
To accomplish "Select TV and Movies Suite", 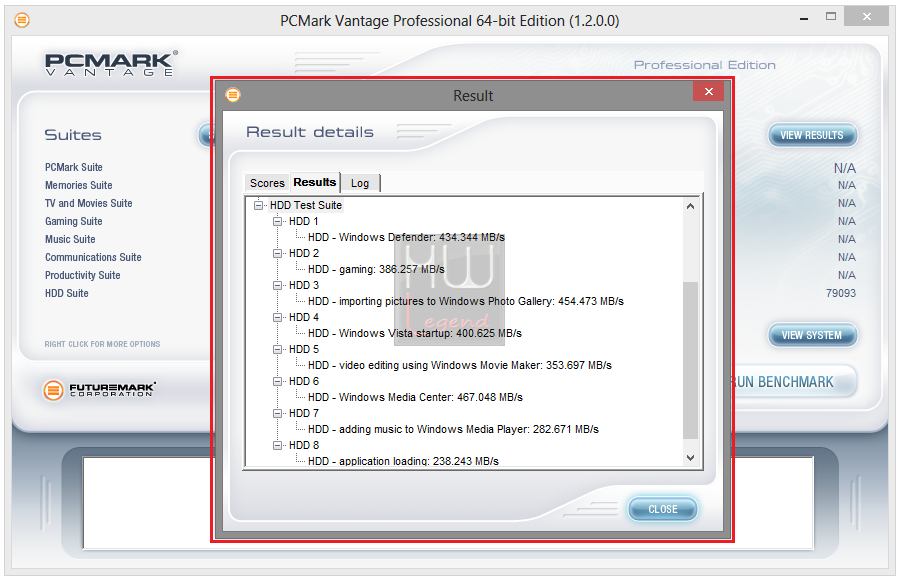I will coord(89,203).
